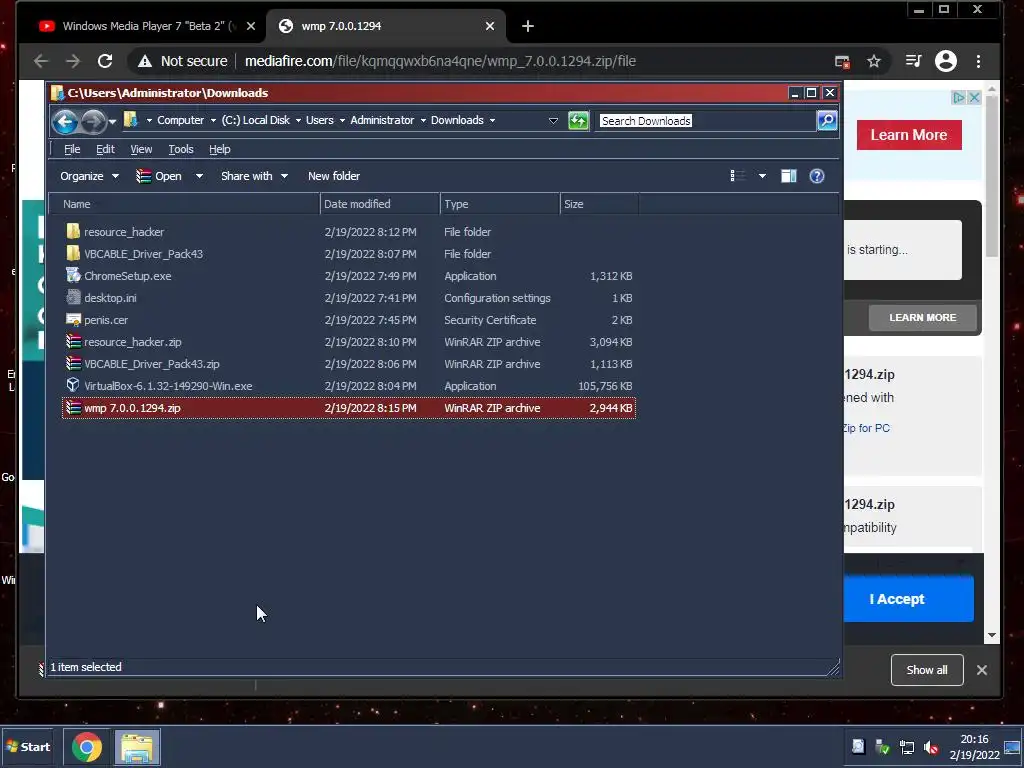Open a new Chrome tab
1024x768 pixels.
(528, 26)
